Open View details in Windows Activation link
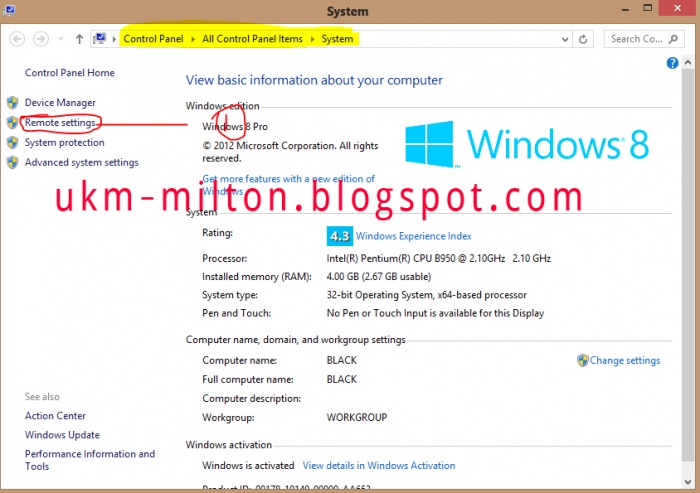The image size is (700, 493). 379,465
